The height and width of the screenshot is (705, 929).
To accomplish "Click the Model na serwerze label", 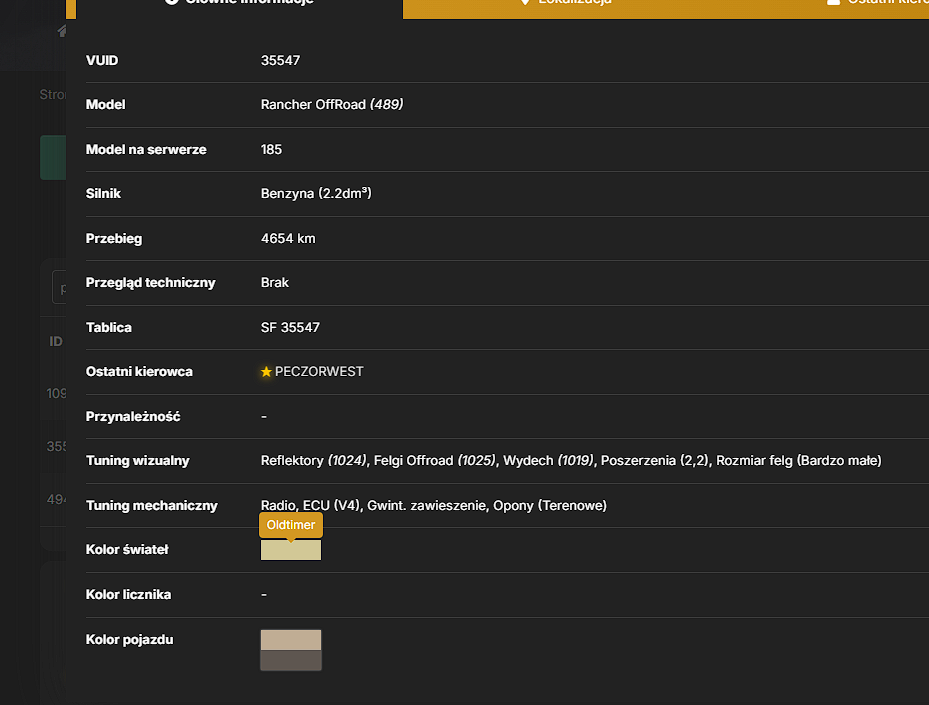I will point(146,149).
